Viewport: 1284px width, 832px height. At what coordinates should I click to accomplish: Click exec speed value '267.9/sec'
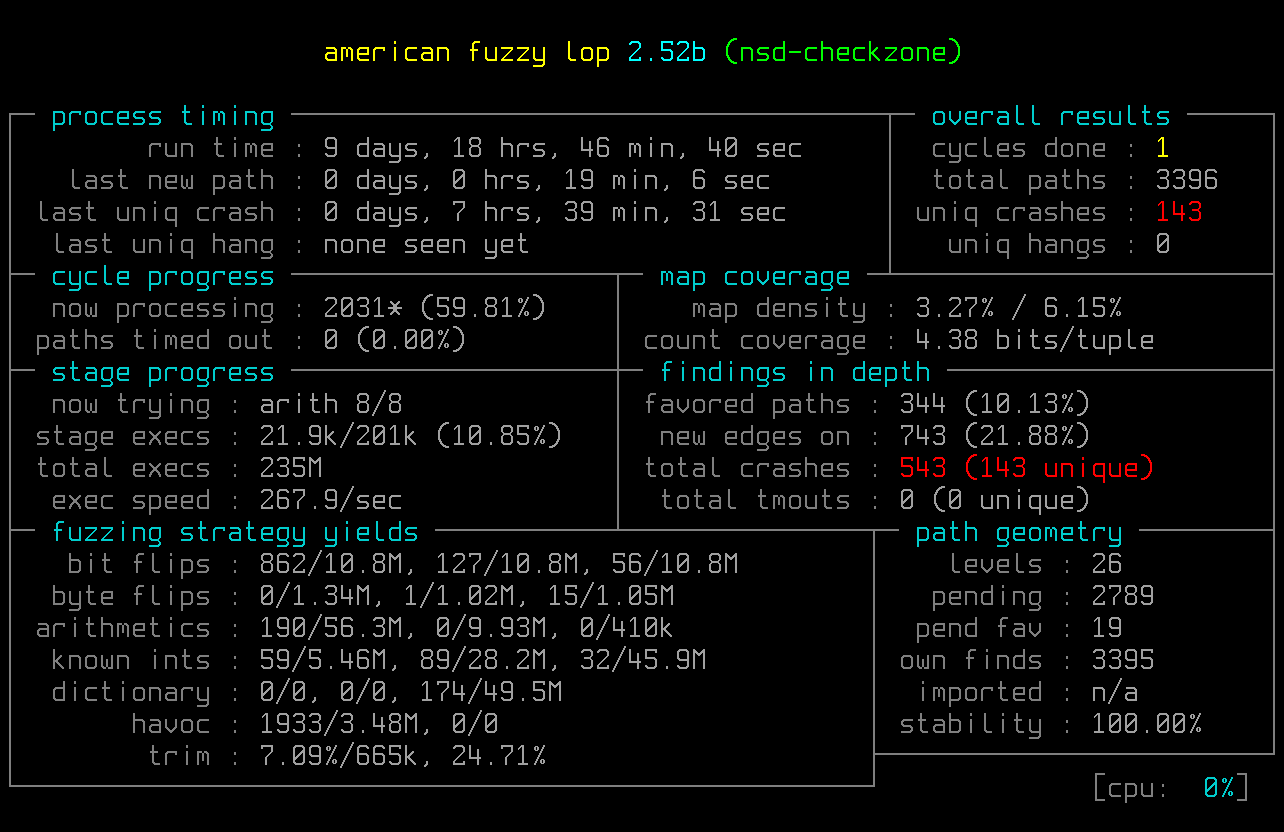pyautogui.click(x=331, y=501)
